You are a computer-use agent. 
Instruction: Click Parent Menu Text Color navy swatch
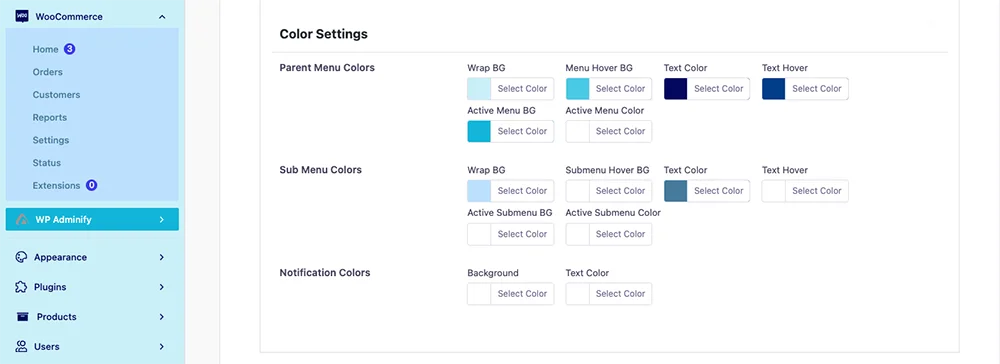(675, 89)
